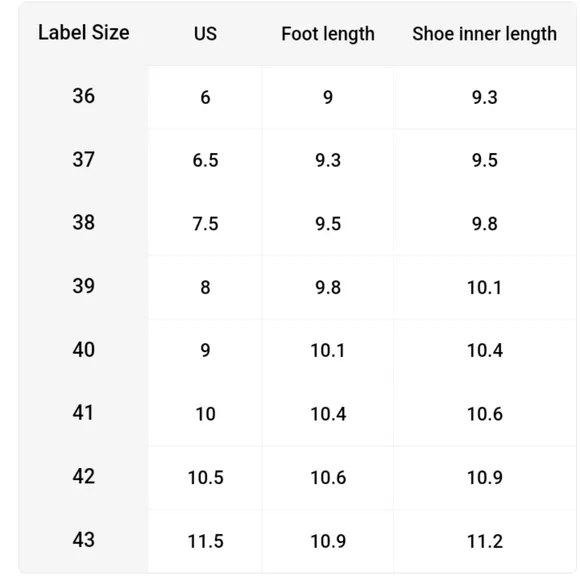Click US size 10.5 cell
This screenshot has height=580, width=580.
(205, 478)
